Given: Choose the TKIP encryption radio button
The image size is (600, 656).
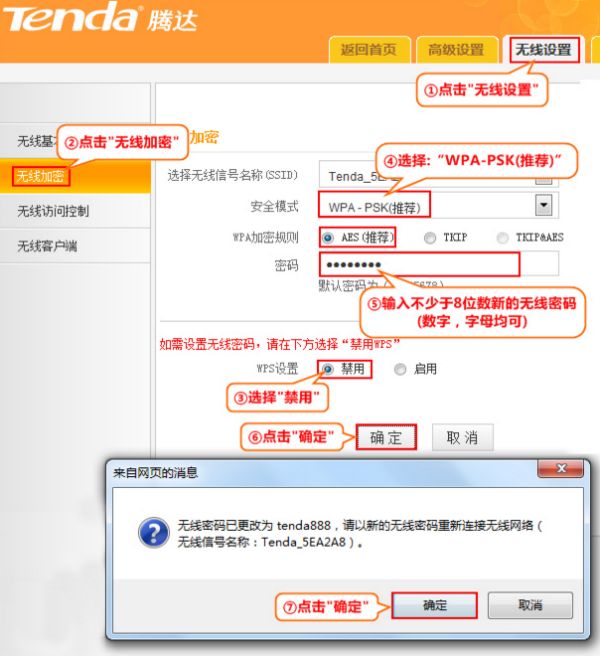Looking at the screenshot, I should click(x=430, y=238).
